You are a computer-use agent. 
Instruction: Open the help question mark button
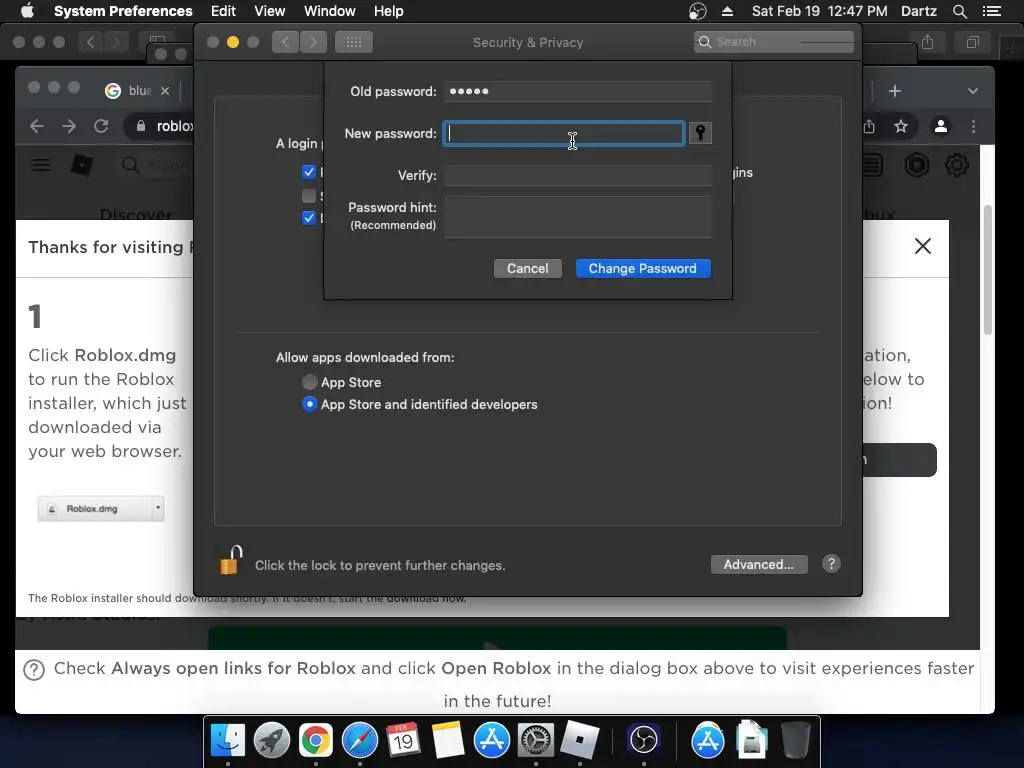point(831,564)
